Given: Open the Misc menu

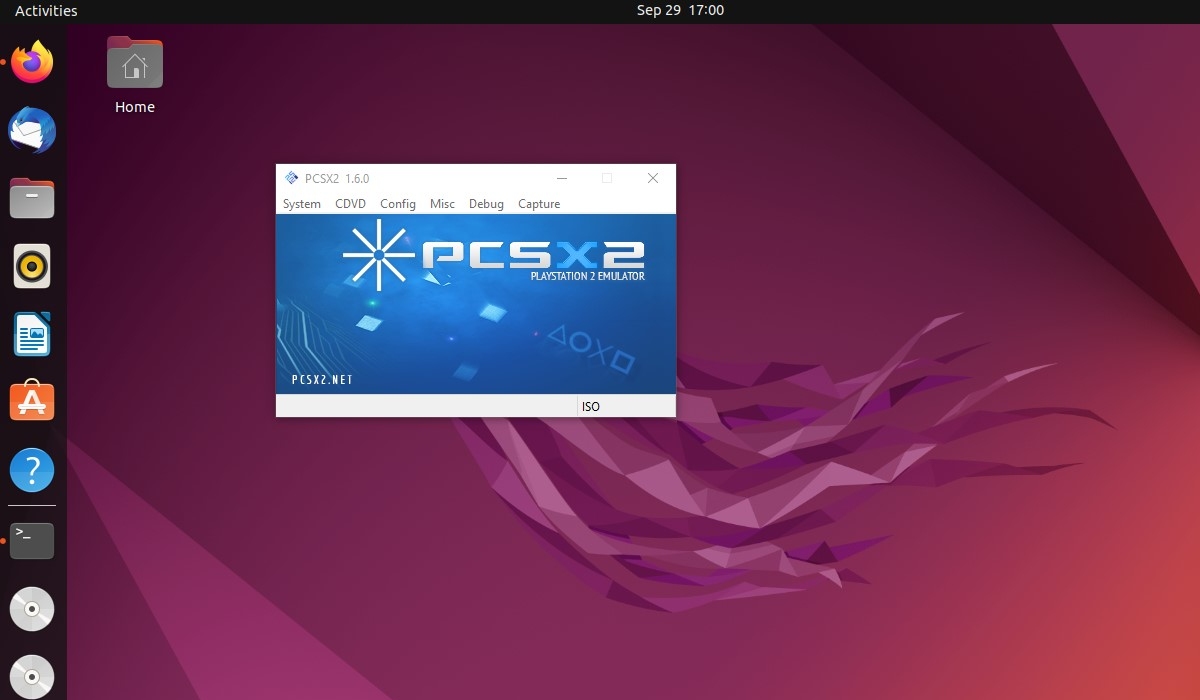Looking at the screenshot, I should point(442,204).
